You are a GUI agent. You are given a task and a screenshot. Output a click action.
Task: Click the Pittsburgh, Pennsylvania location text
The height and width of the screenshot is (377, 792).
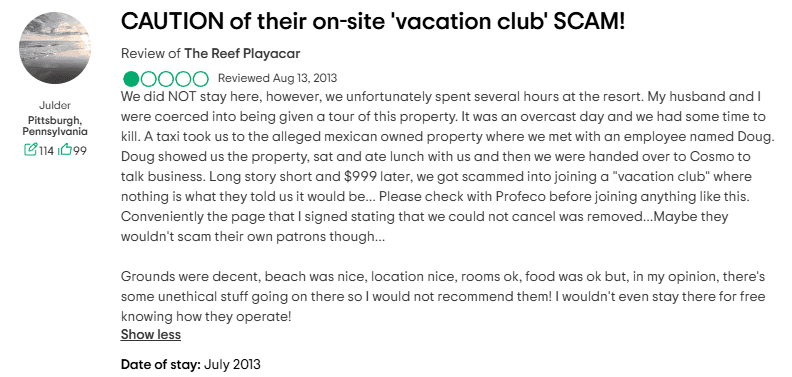(x=55, y=126)
